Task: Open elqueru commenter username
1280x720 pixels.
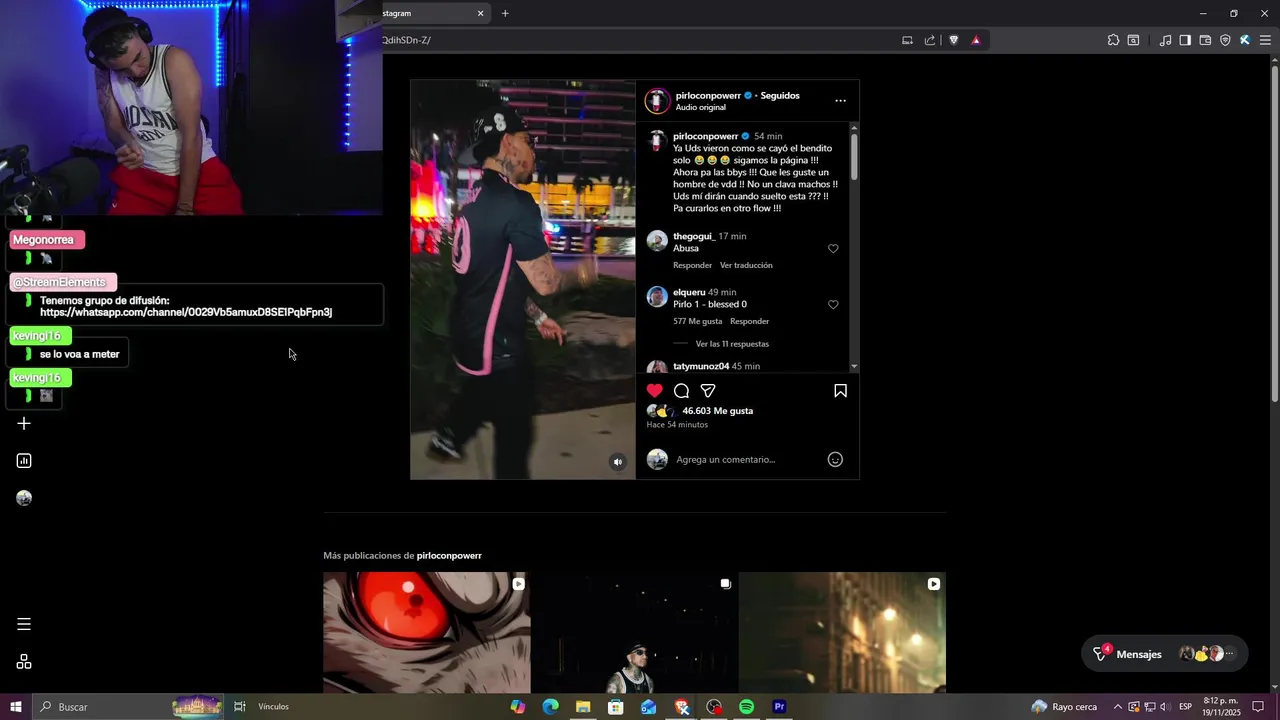Action: [x=689, y=292]
